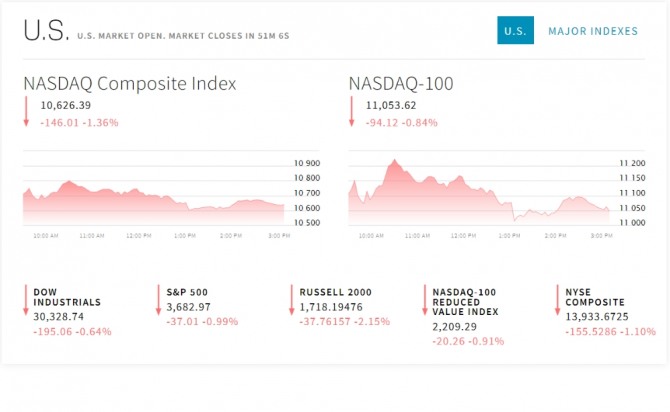Image resolution: width=670 pixels, height=412 pixels.
Task: Click the NASDAQ Composite down arrow icon
Action: (27, 111)
